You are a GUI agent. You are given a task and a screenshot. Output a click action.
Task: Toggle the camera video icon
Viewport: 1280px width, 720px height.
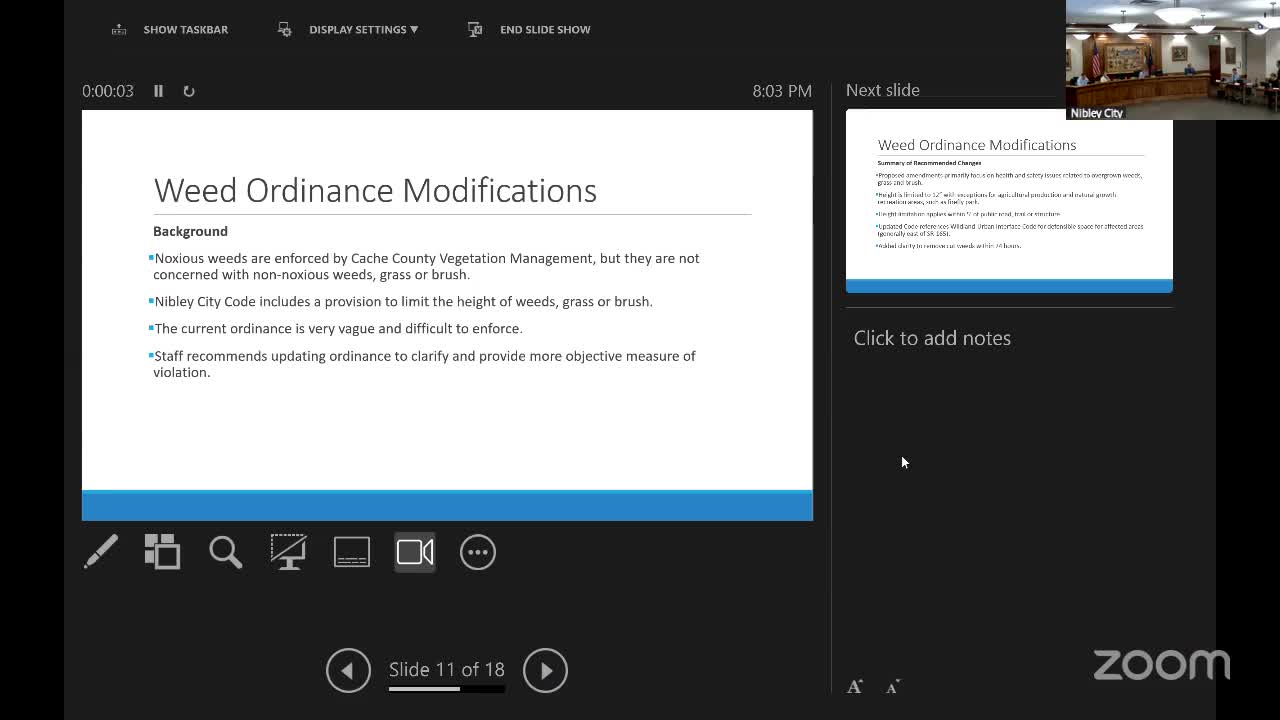(415, 552)
